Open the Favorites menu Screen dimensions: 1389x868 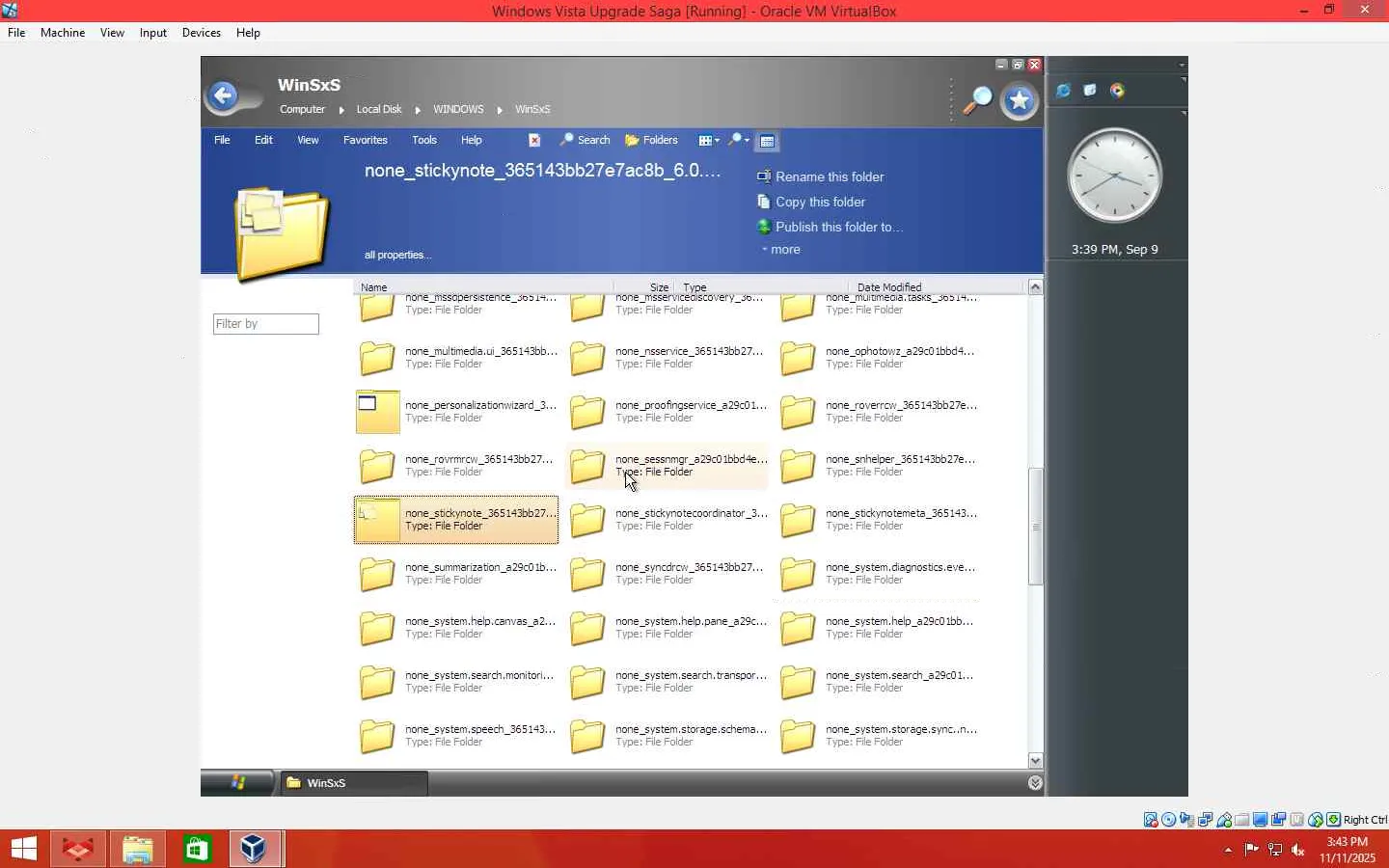click(x=366, y=140)
